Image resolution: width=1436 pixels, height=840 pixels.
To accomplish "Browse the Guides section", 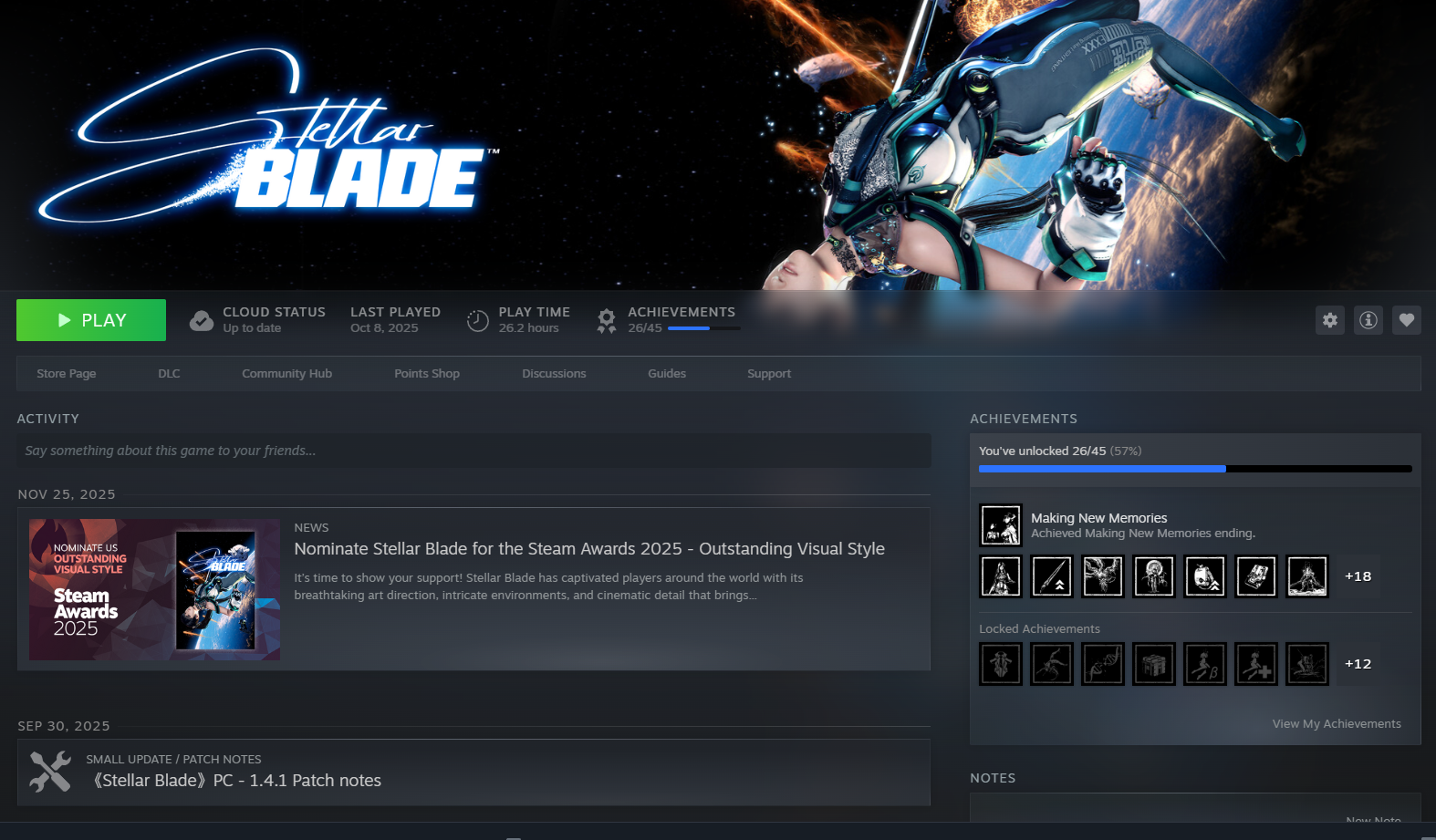I will 667,374.
